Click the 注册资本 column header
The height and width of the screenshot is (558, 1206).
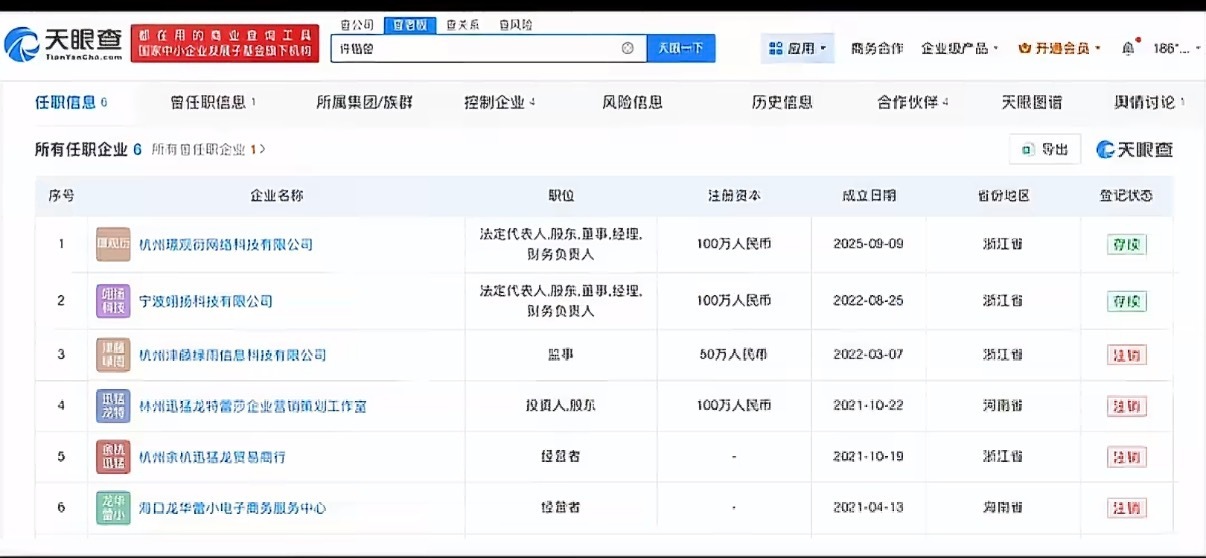click(x=734, y=196)
